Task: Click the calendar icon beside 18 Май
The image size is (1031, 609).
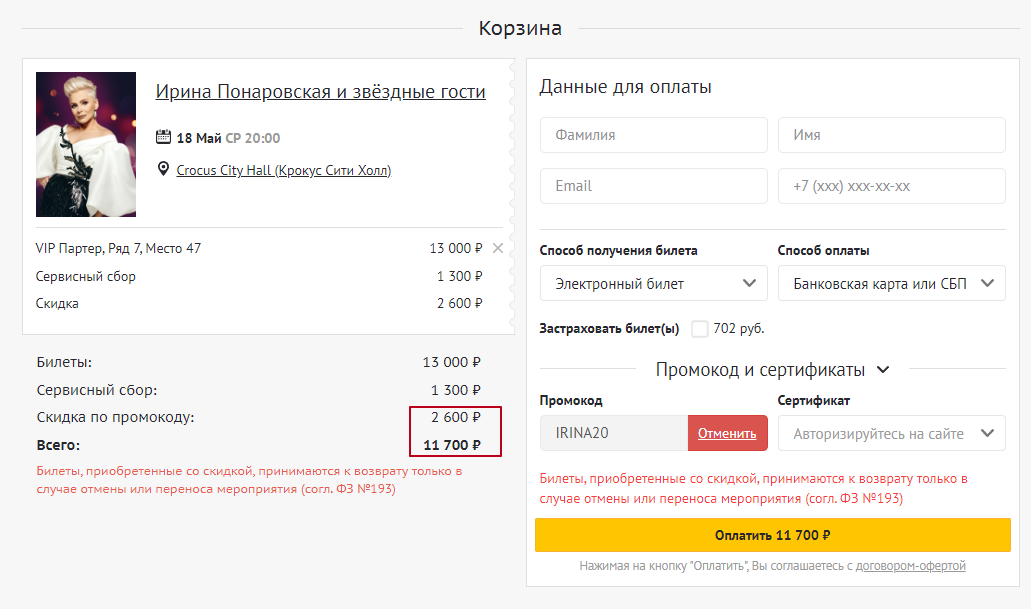Action: 164,137
